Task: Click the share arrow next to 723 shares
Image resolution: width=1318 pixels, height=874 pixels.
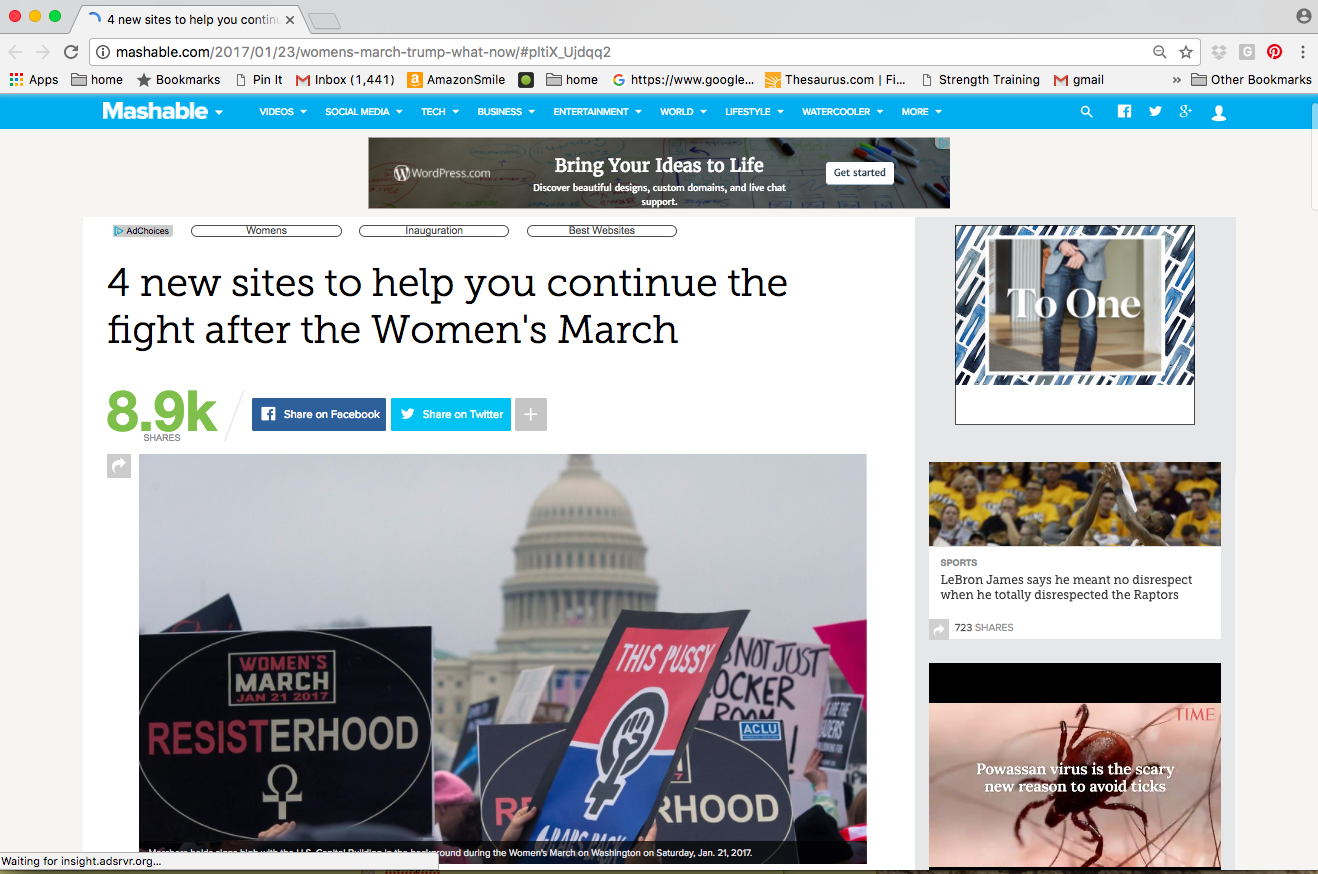Action: pos(939,628)
